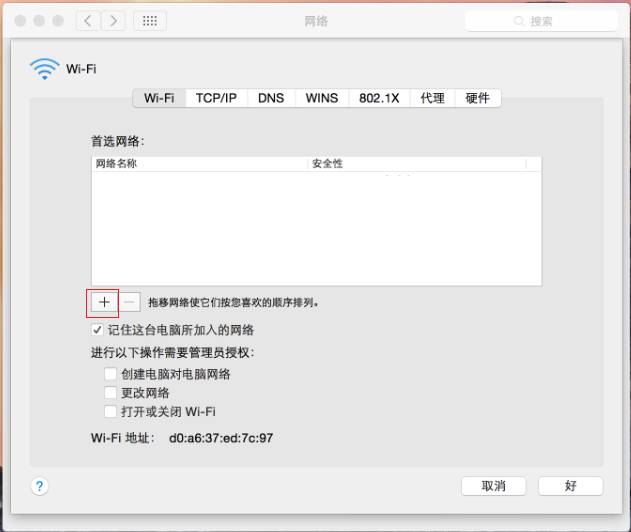Open the 802.1X tab

point(379,98)
